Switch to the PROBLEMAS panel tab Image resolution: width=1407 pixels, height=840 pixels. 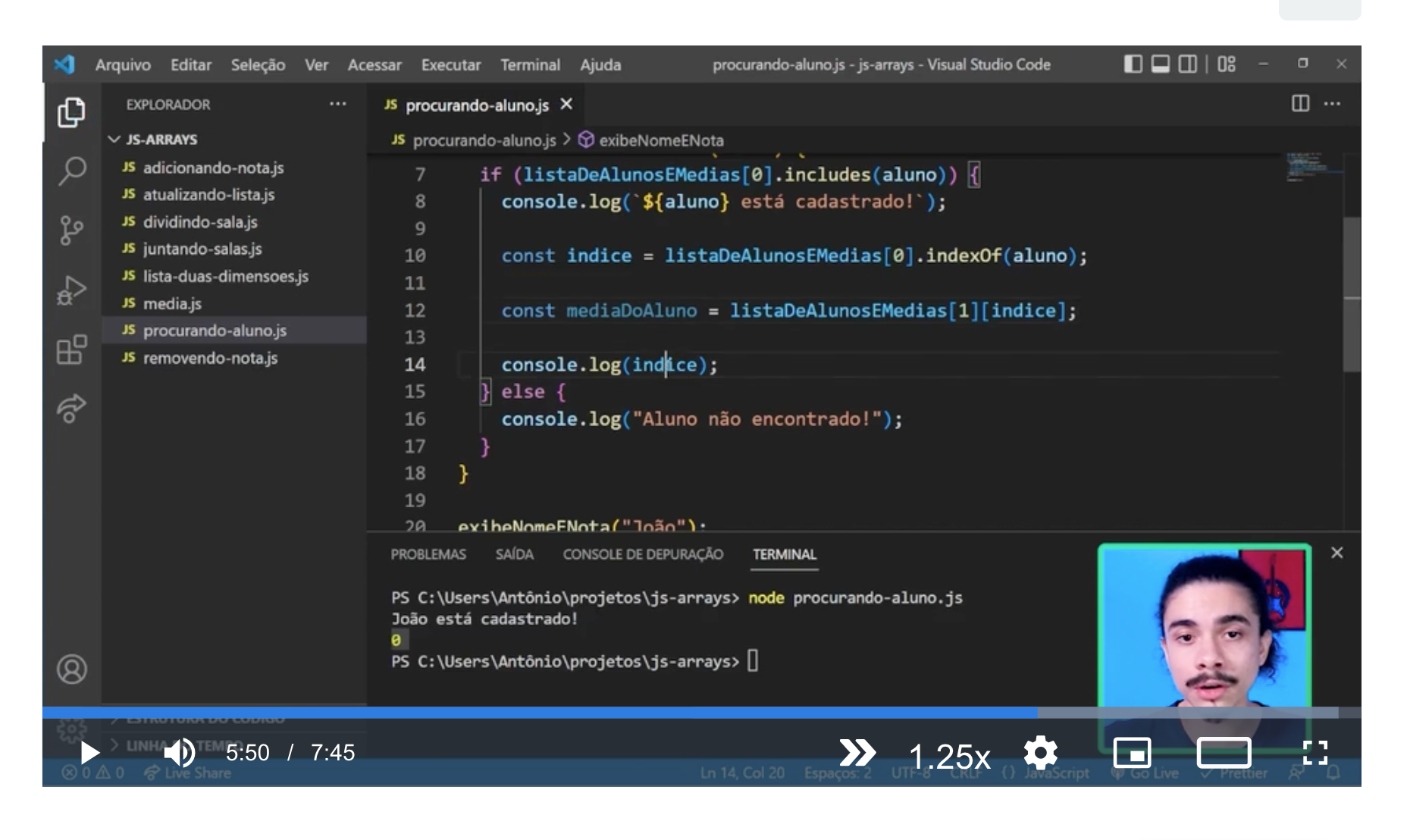point(428,554)
